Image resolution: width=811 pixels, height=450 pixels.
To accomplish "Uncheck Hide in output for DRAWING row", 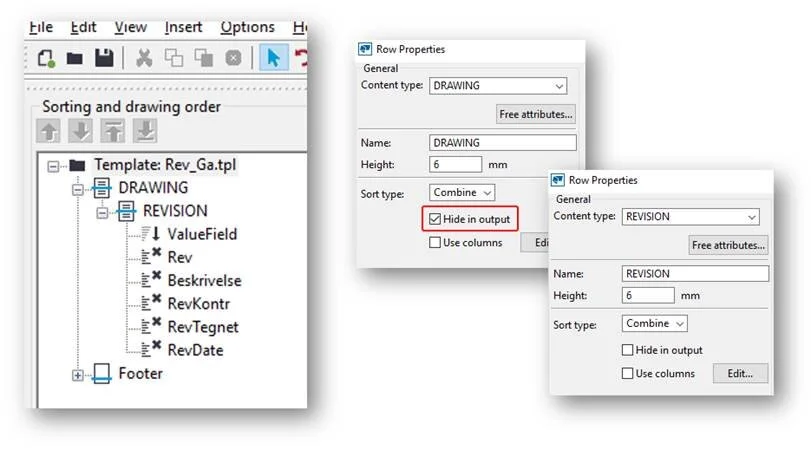I will (x=435, y=219).
